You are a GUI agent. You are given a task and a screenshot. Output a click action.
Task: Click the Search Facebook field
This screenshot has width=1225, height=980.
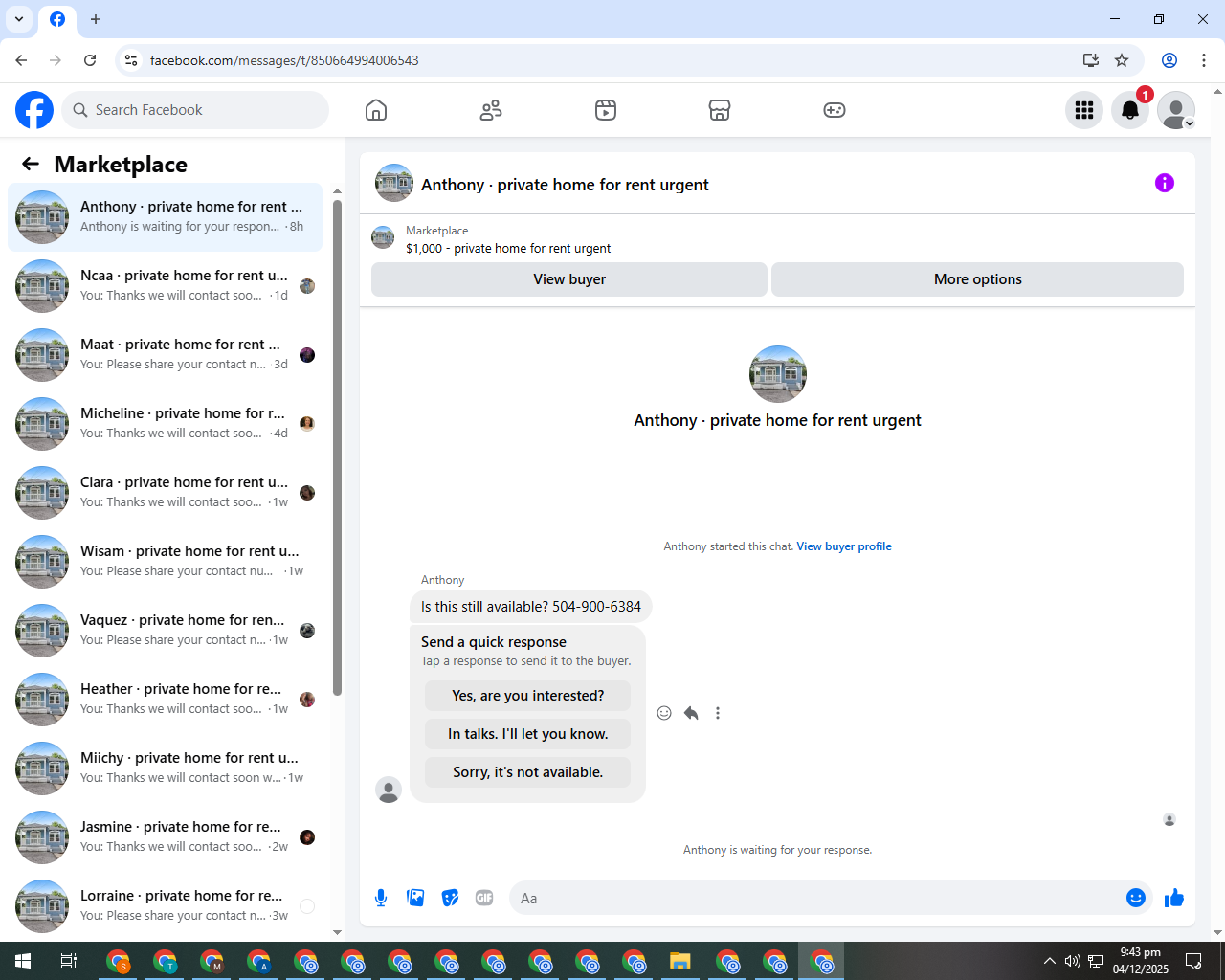195,110
